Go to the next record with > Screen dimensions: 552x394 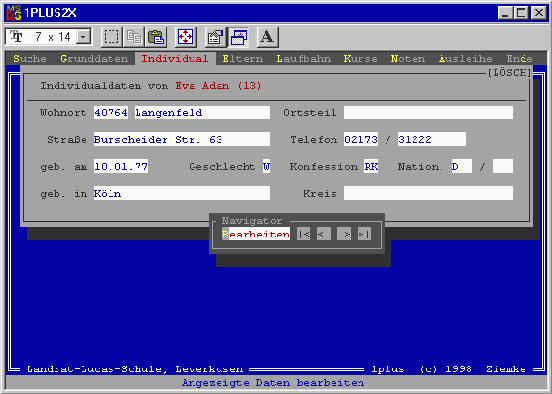(344, 234)
